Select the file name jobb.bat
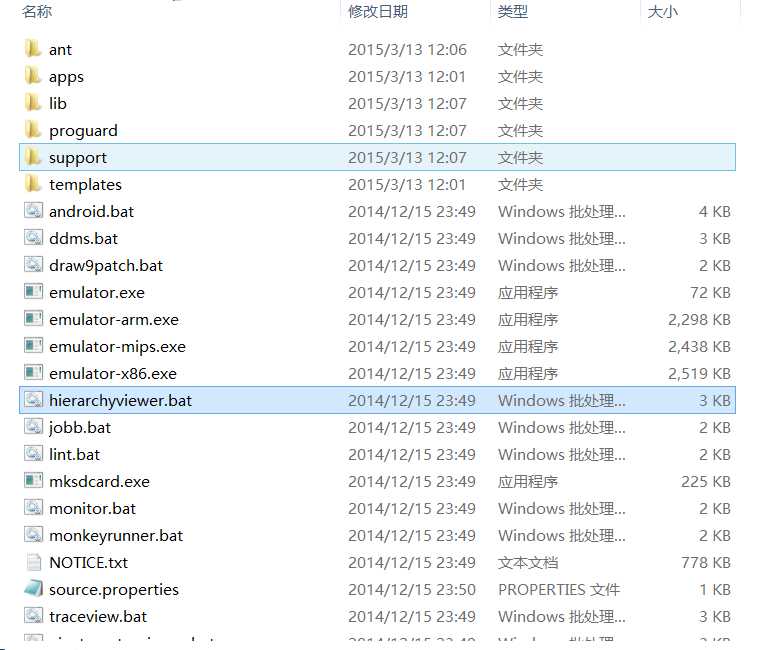 coord(80,428)
